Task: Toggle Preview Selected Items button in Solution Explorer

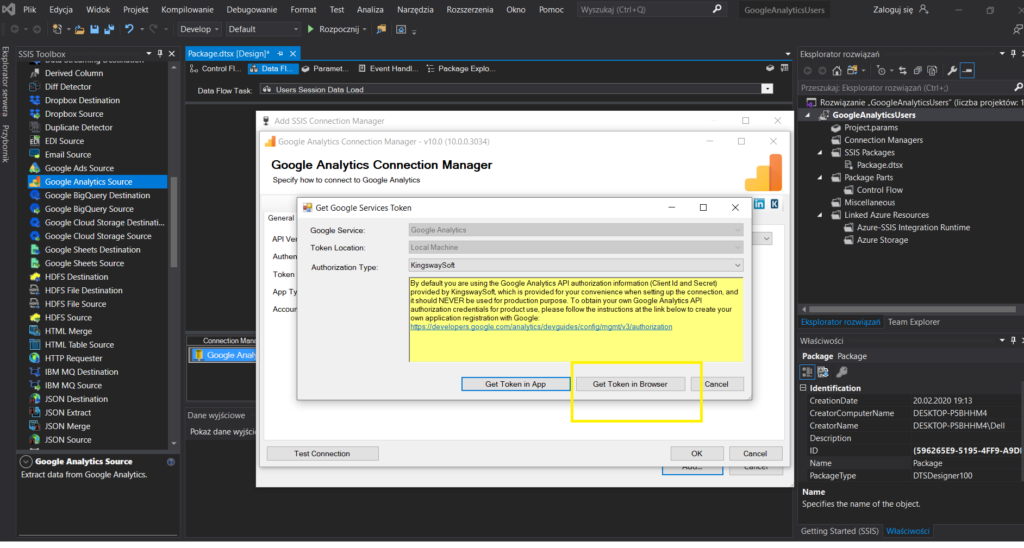Action: point(968,71)
